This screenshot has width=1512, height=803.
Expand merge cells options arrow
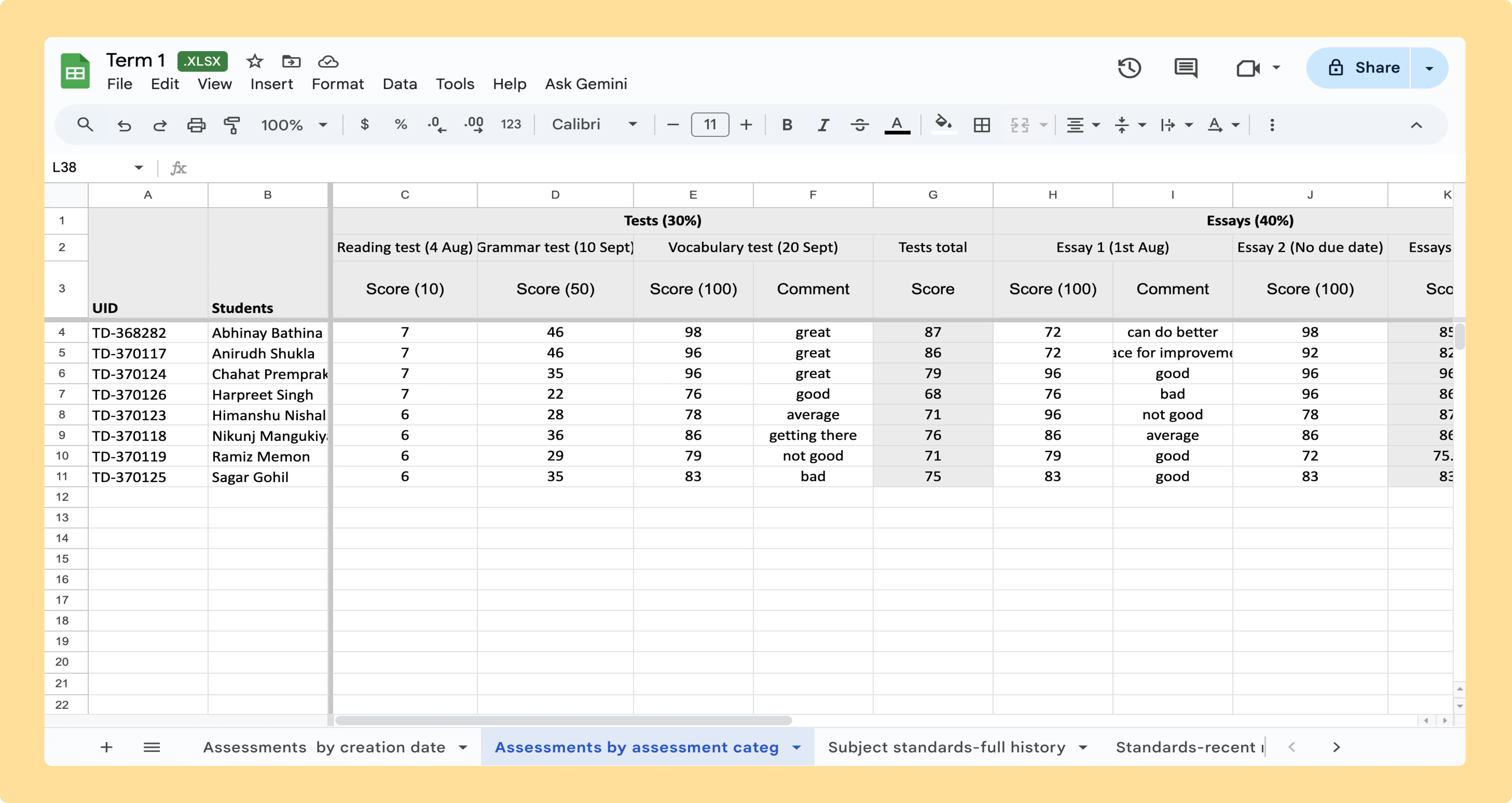point(1043,125)
